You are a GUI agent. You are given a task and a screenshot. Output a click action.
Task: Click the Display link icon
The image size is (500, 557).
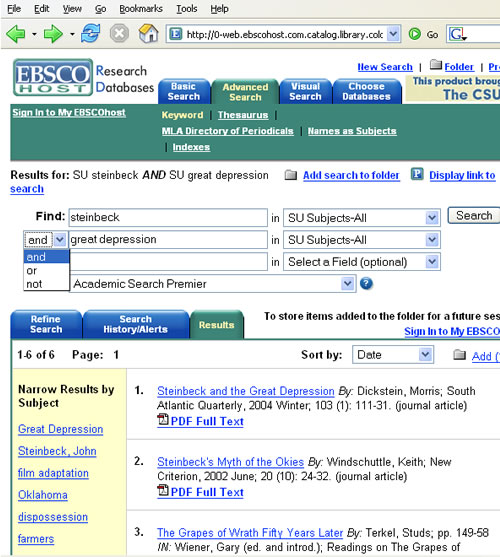(x=417, y=174)
